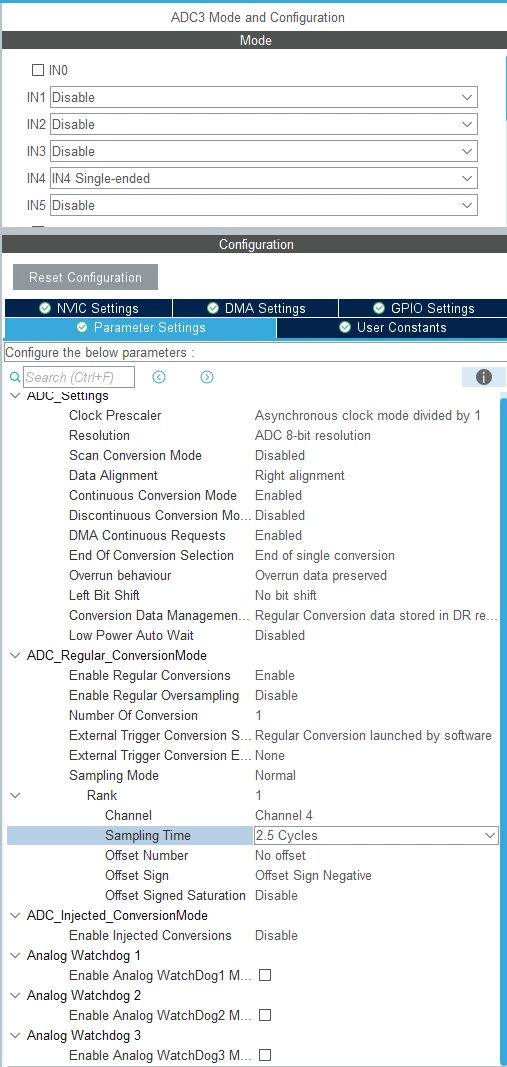Open the User Constants tab

point(392,328)
